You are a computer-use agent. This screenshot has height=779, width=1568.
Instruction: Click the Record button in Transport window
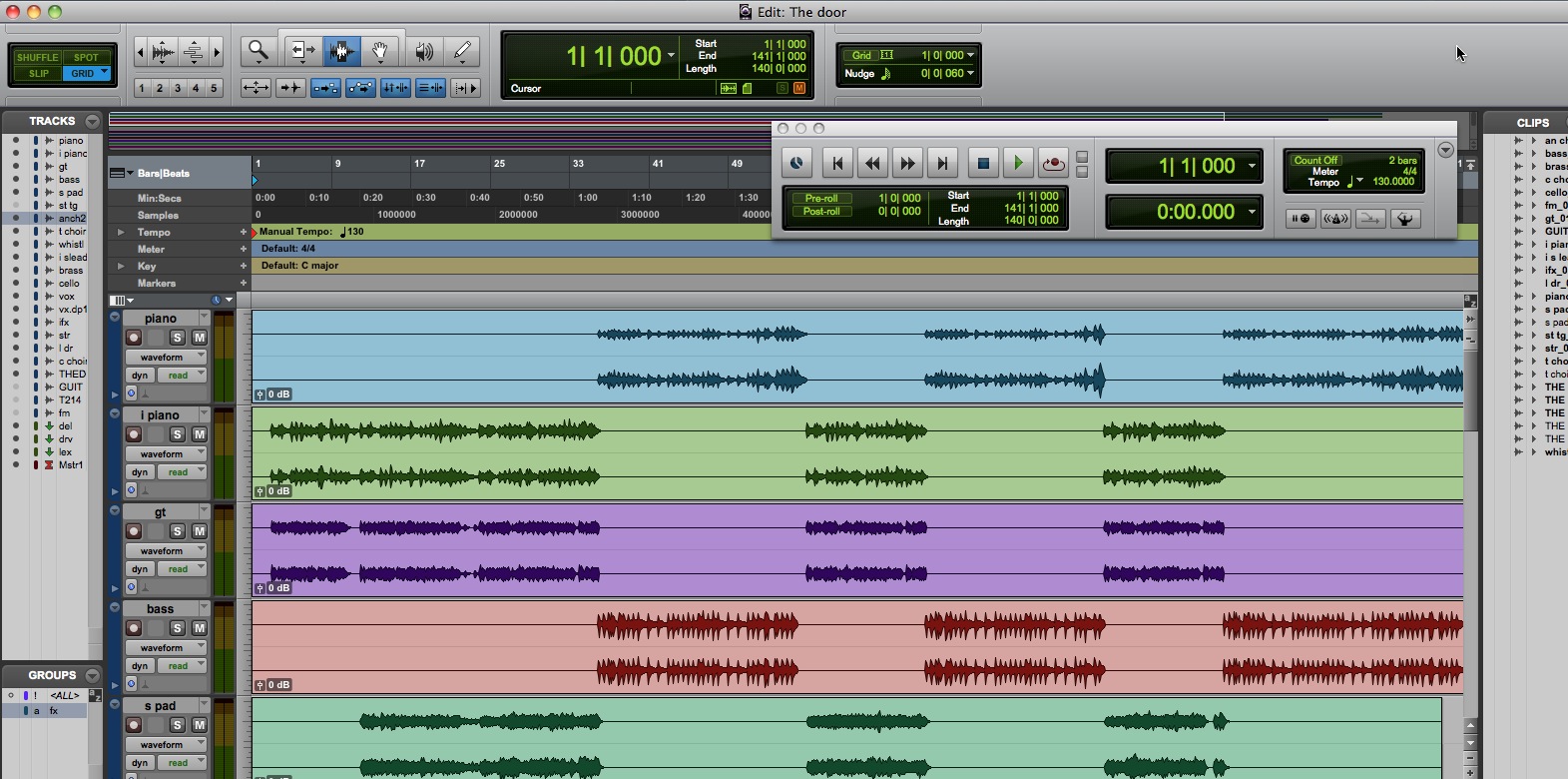(x=1053, y=163)
